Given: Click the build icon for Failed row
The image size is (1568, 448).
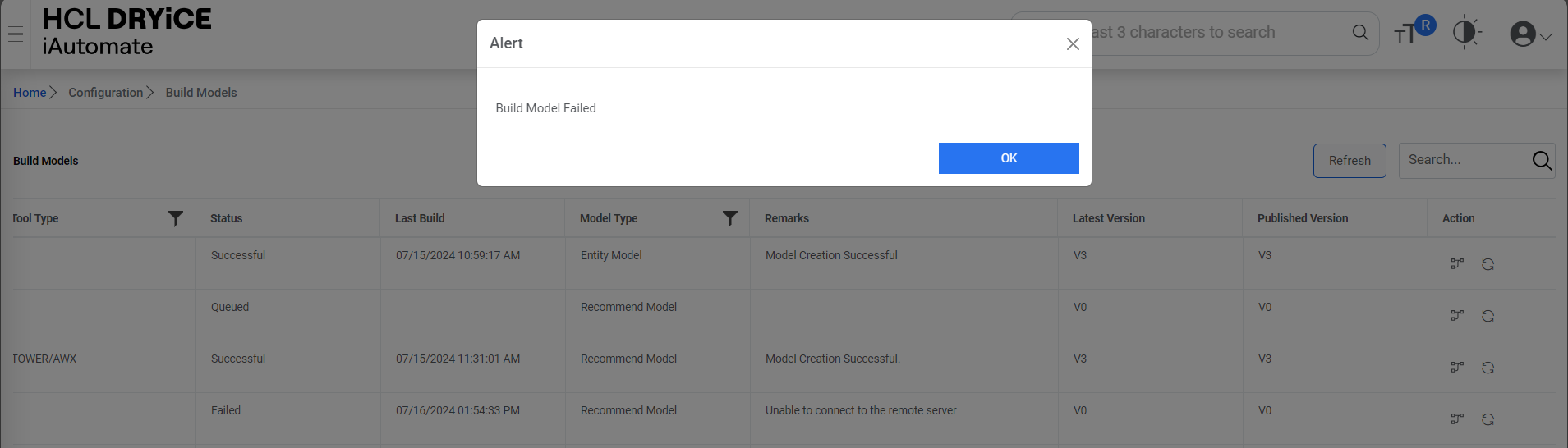Looking at the screenshot, I should click(1457, 419).
